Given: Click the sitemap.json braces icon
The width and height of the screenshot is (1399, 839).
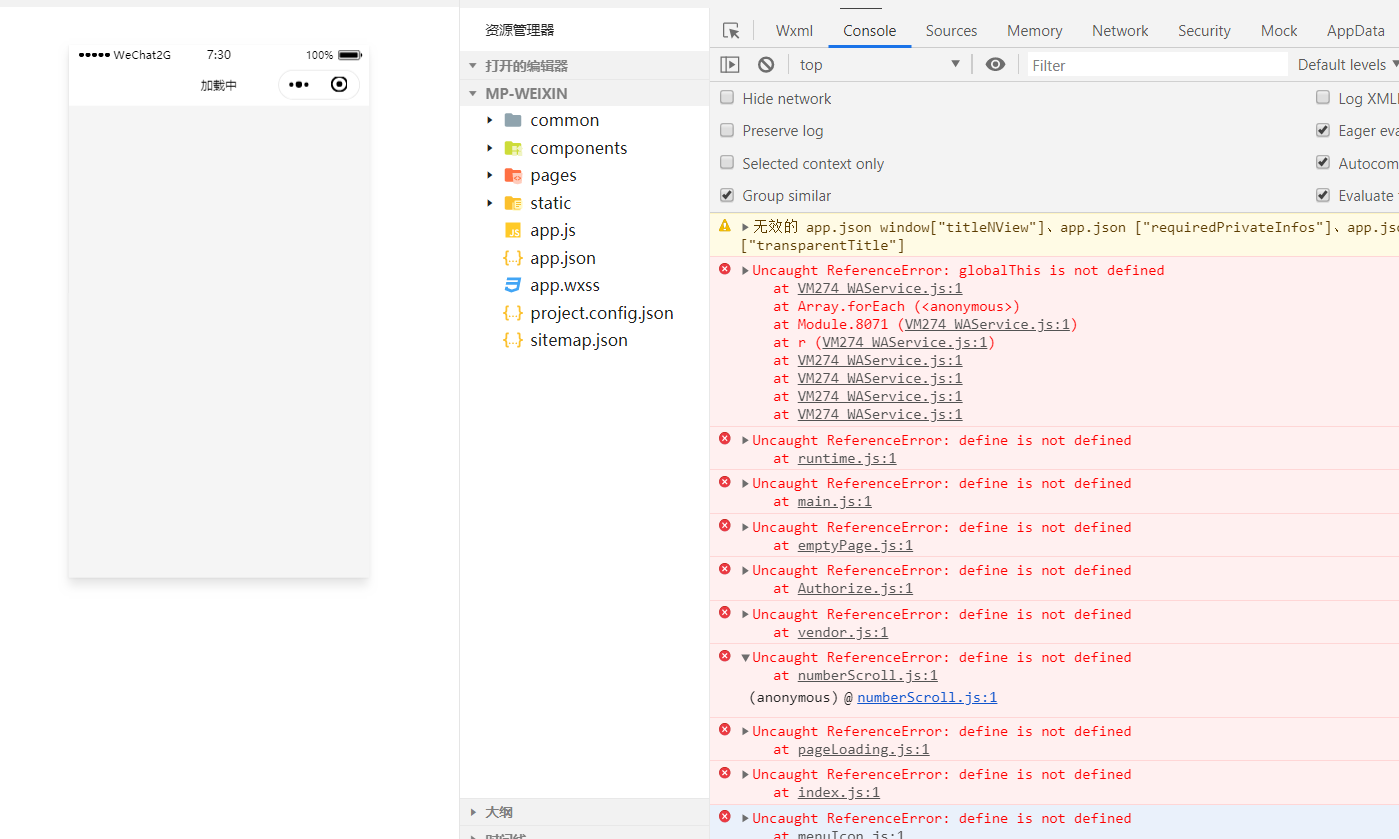Looking at the screenshot, I should 513,340.
